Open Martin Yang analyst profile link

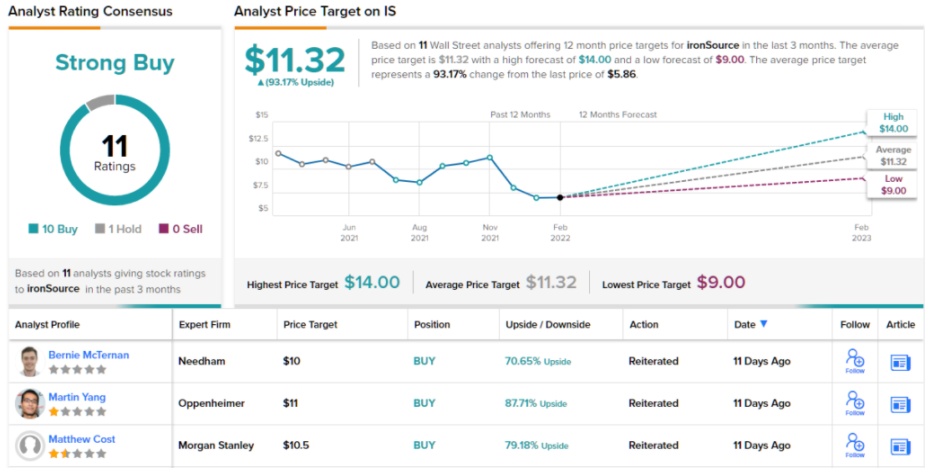coord(77,397)
